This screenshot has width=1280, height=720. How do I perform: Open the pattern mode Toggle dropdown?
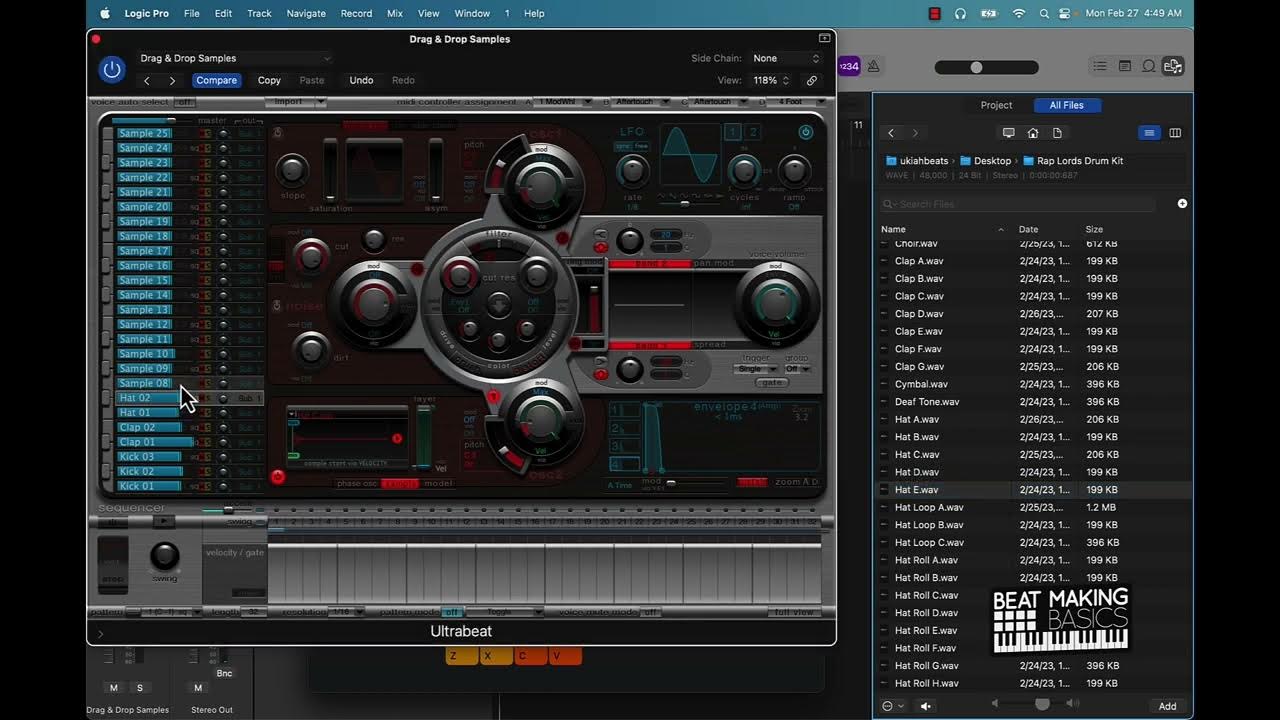pyautogui.click(x=504, y=612)
